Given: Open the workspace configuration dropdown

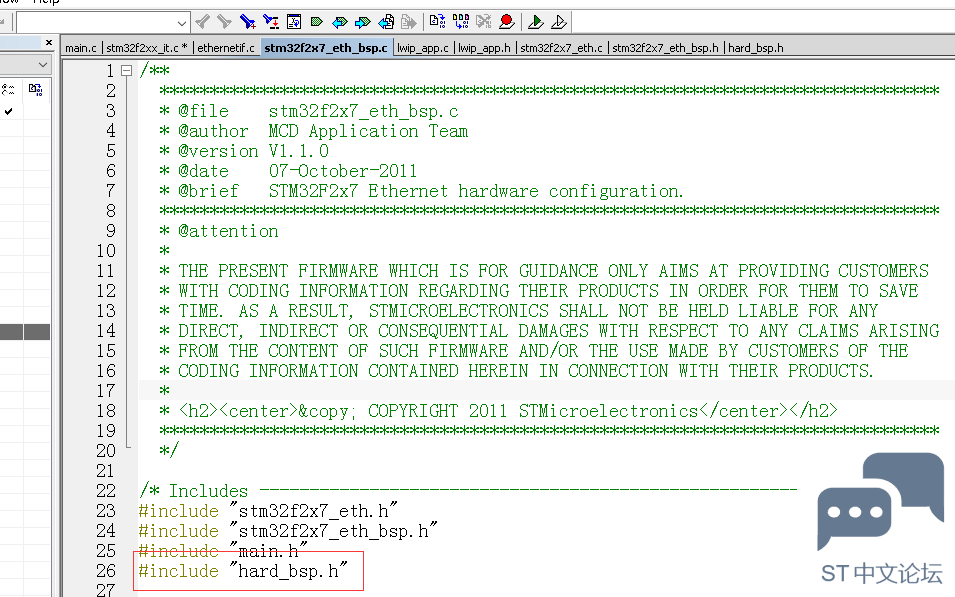Looking at the screenshot, I should pyautogui.click(x=42, y=65).
